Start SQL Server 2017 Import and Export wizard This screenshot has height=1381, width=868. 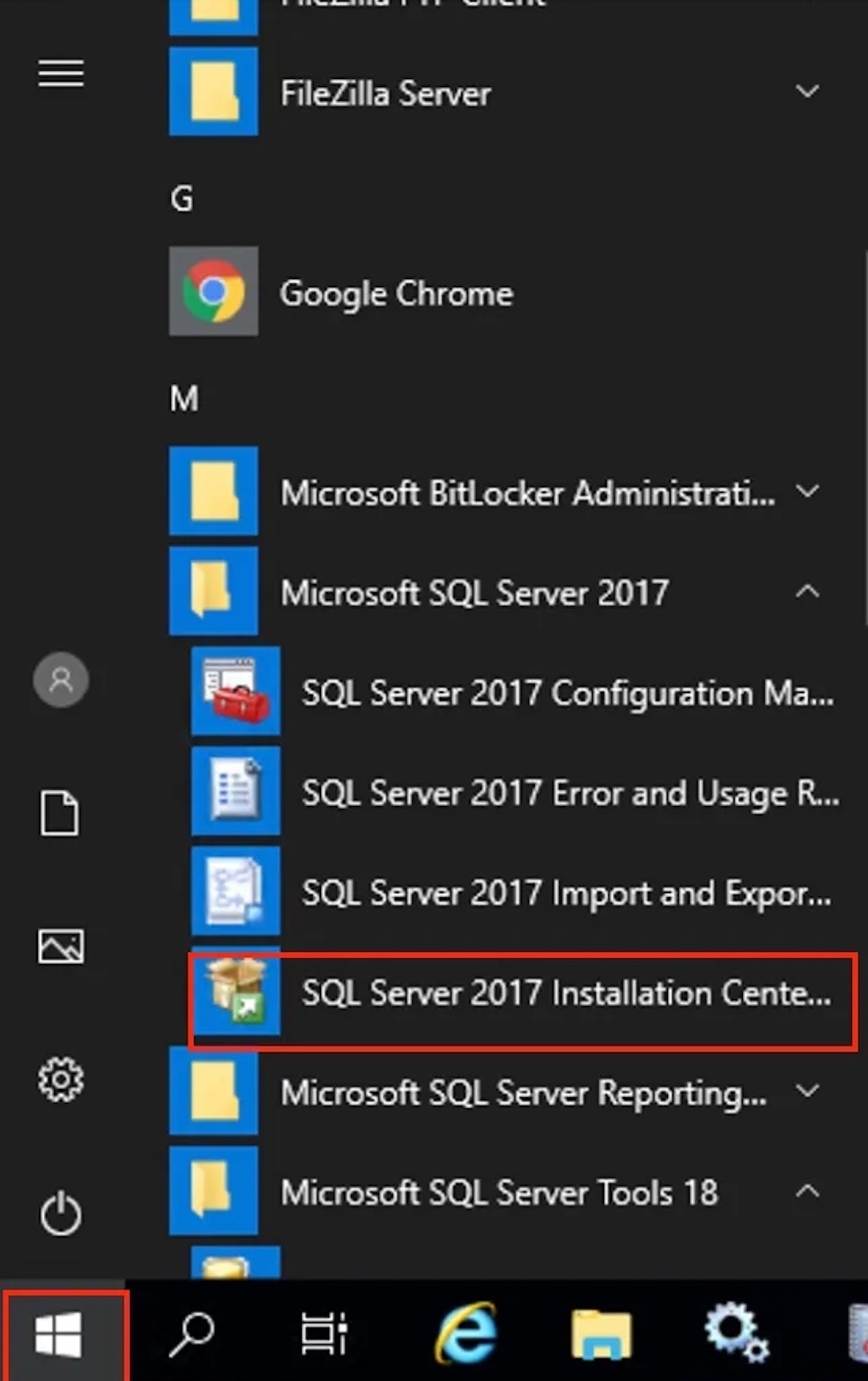522,893
